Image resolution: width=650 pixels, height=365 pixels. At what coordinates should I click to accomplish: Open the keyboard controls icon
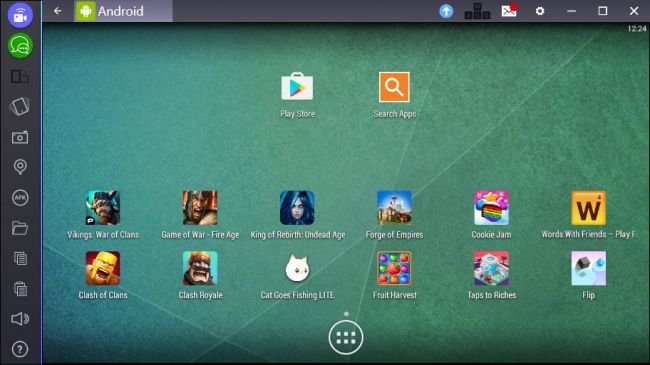pyautogui.click(x=477, y=11)
